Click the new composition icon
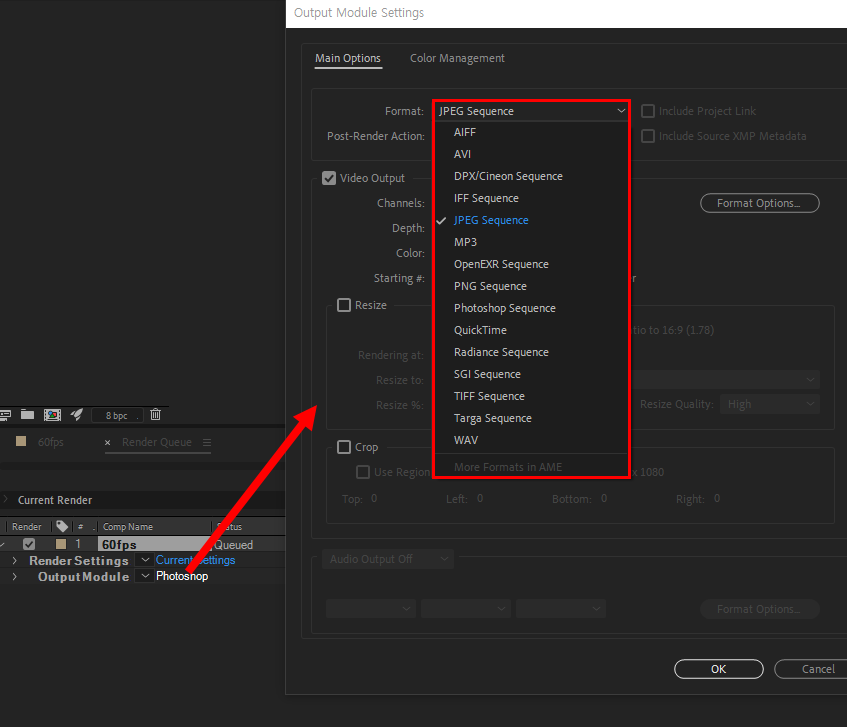The height and width of the screenshot is (727, 847). coord(52,414)
